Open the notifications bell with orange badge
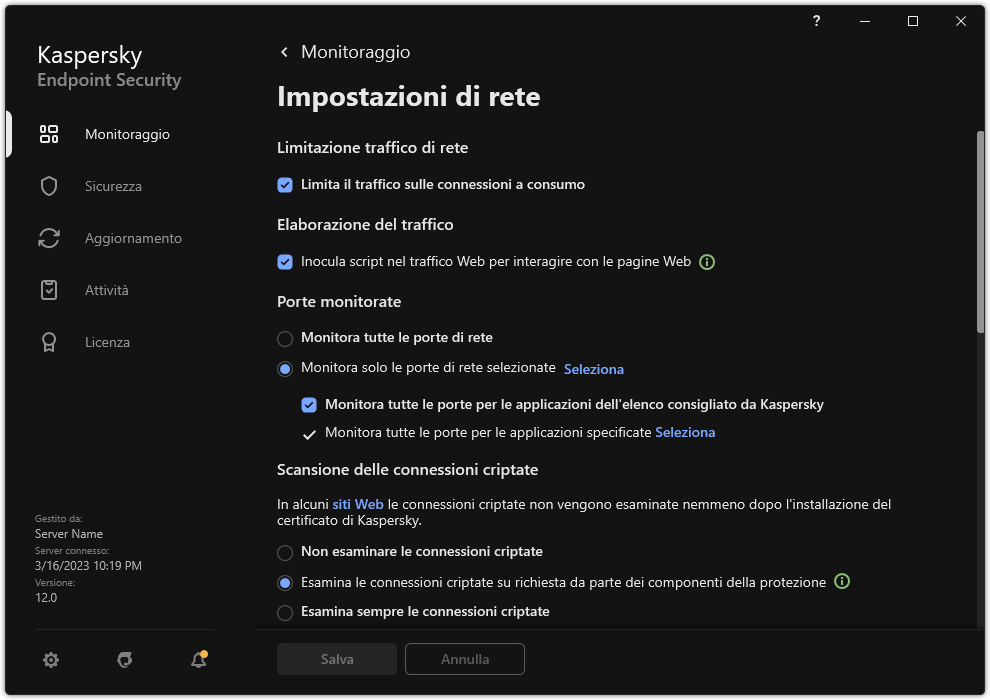 tap(198, 660)
